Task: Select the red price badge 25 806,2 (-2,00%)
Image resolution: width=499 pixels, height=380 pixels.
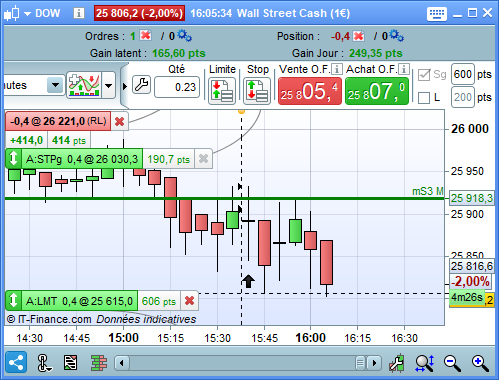Action: pyautogui.click(x=139, y=13)
